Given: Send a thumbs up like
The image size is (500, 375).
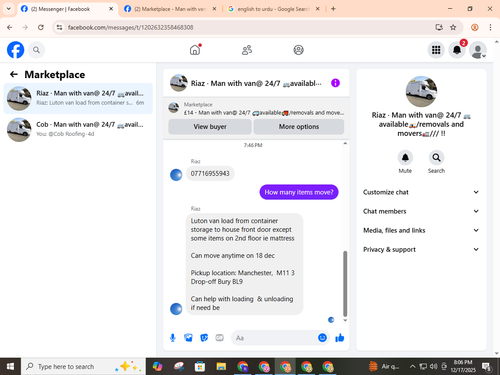Looking at the screenshot, I should pyautogui.click(x=340, y=338).
